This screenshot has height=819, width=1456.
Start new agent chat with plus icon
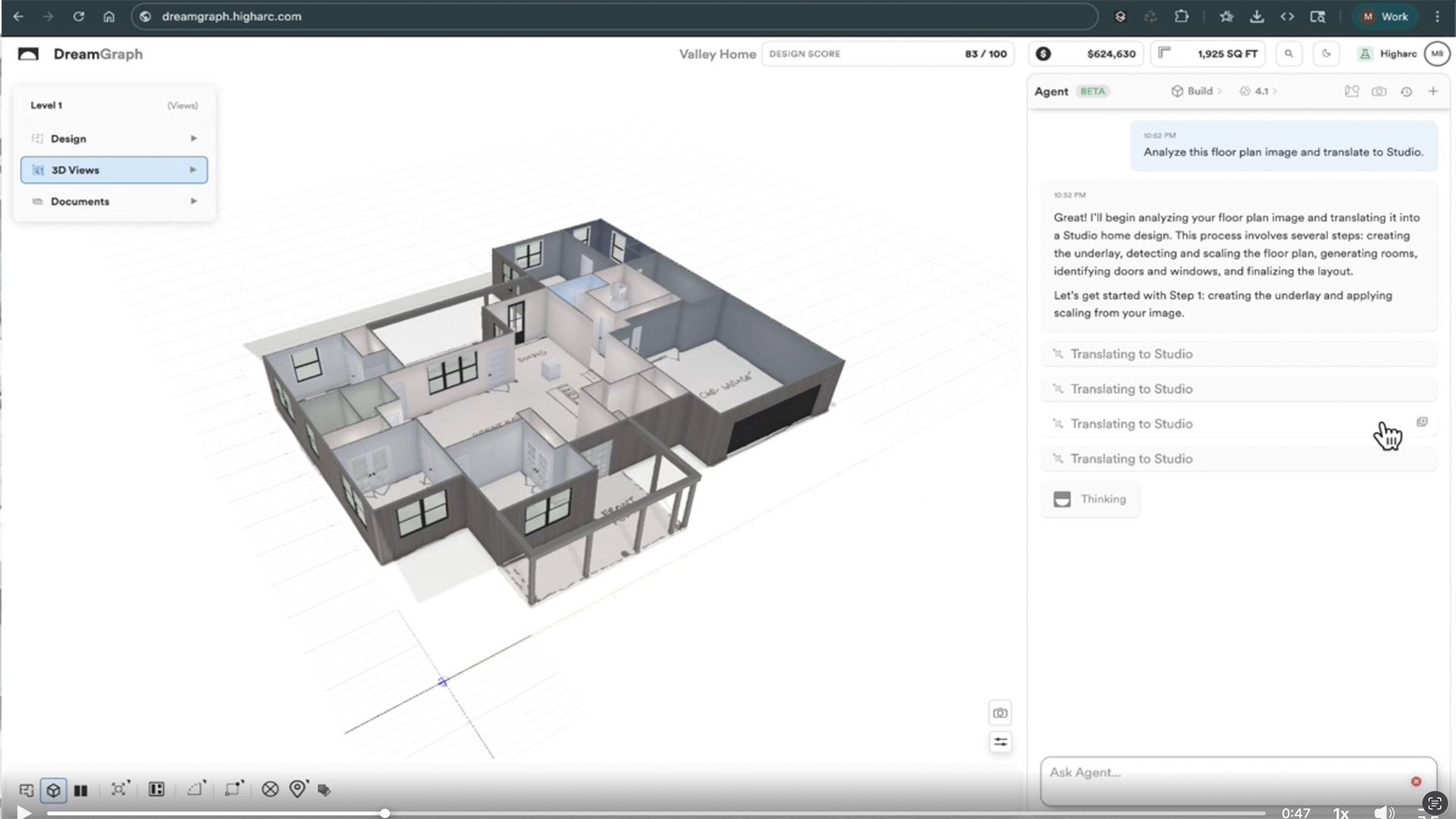pyautogui.click(x=1432, y=91)
